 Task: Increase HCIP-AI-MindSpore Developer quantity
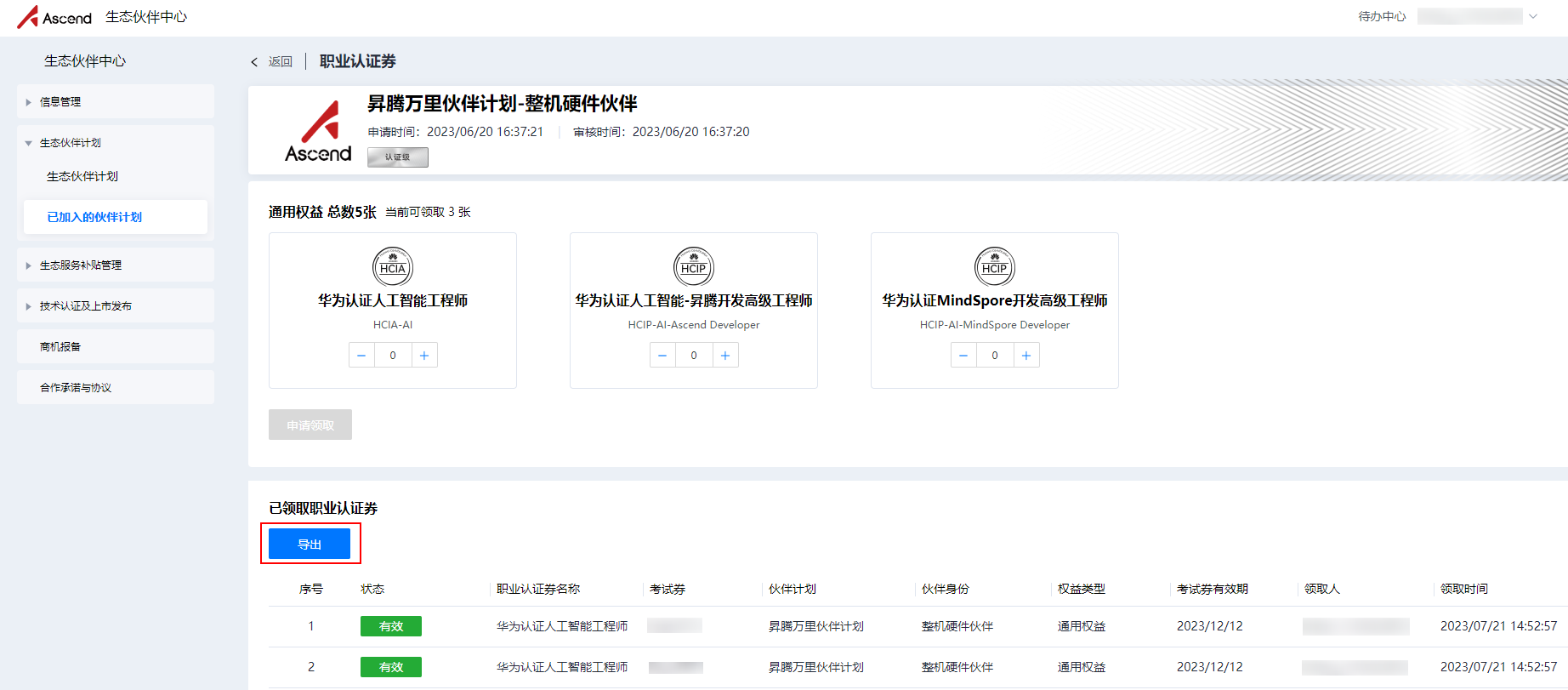coord(1026,356)
